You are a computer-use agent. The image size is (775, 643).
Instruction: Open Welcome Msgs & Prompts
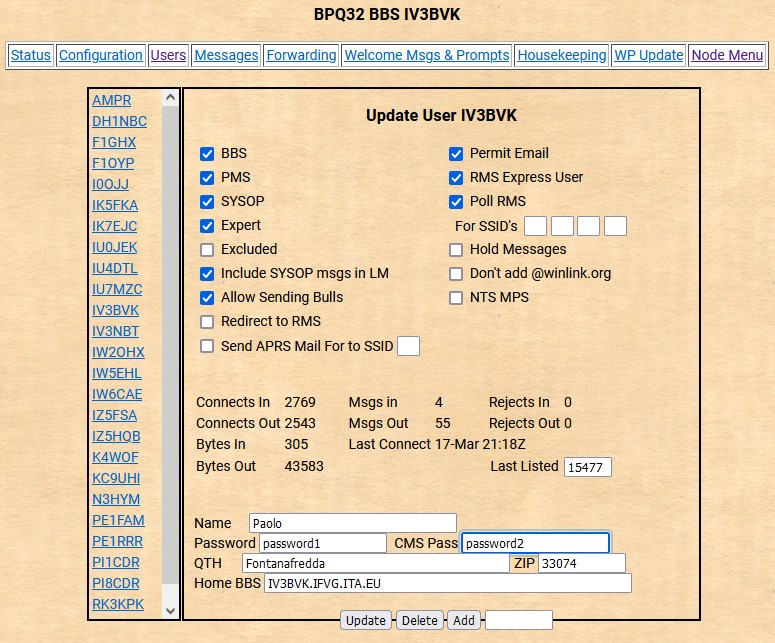(x=427, y=55)
